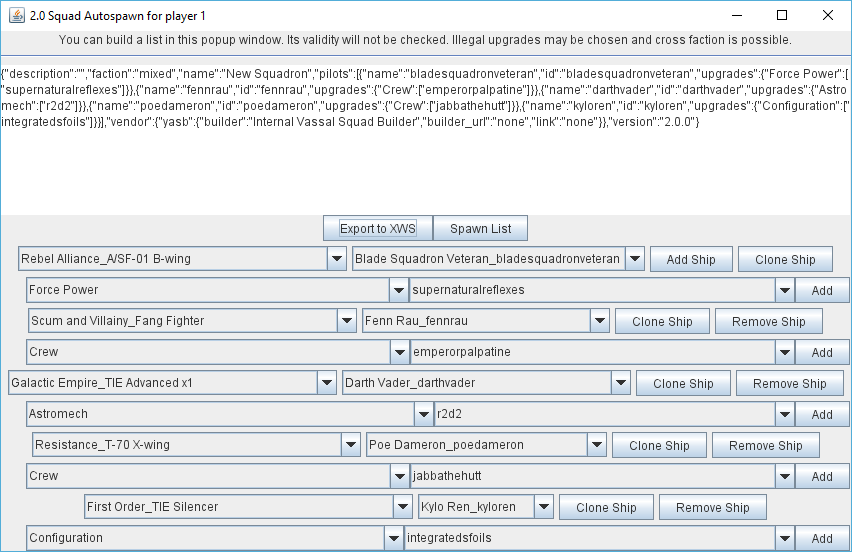Clone the Poe Dameron ship

click(659, 445)
